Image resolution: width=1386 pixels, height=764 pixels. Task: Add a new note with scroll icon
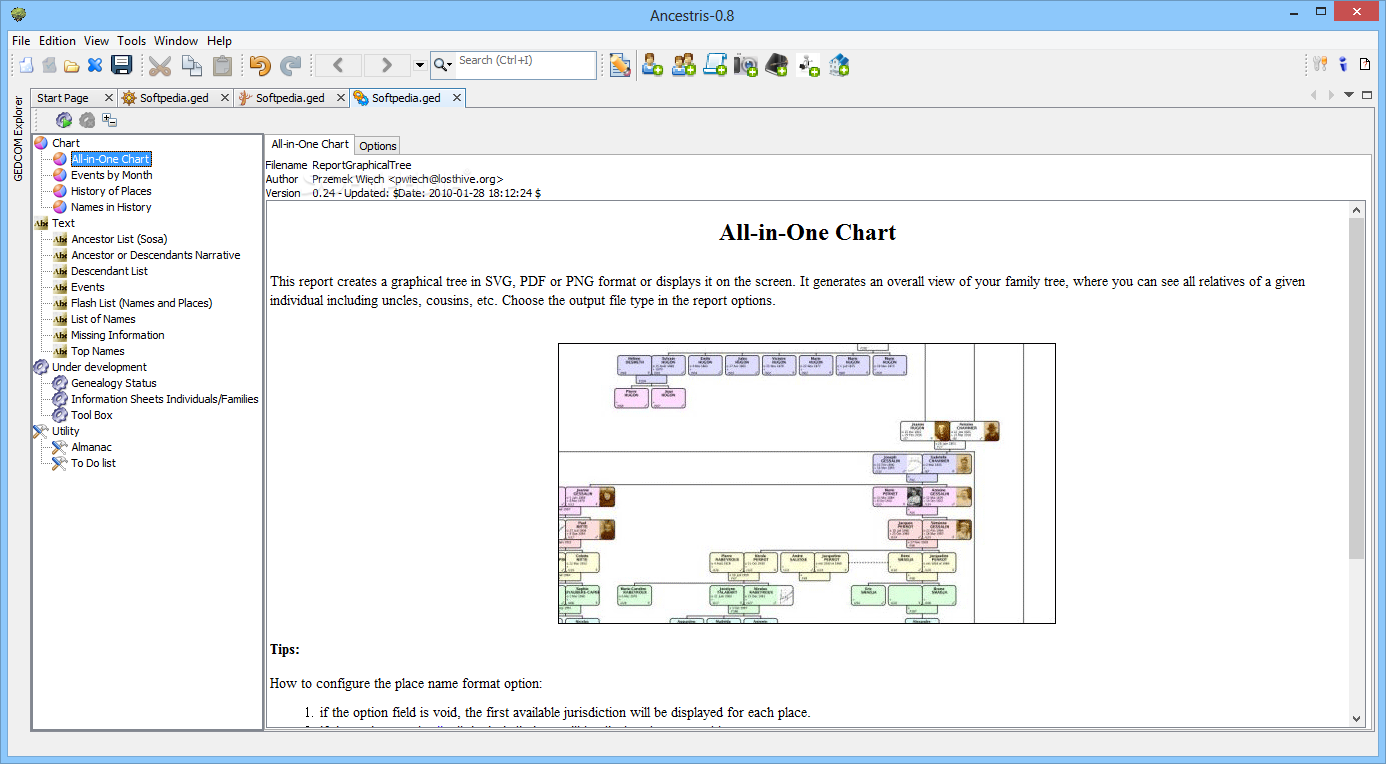(715, 65)
